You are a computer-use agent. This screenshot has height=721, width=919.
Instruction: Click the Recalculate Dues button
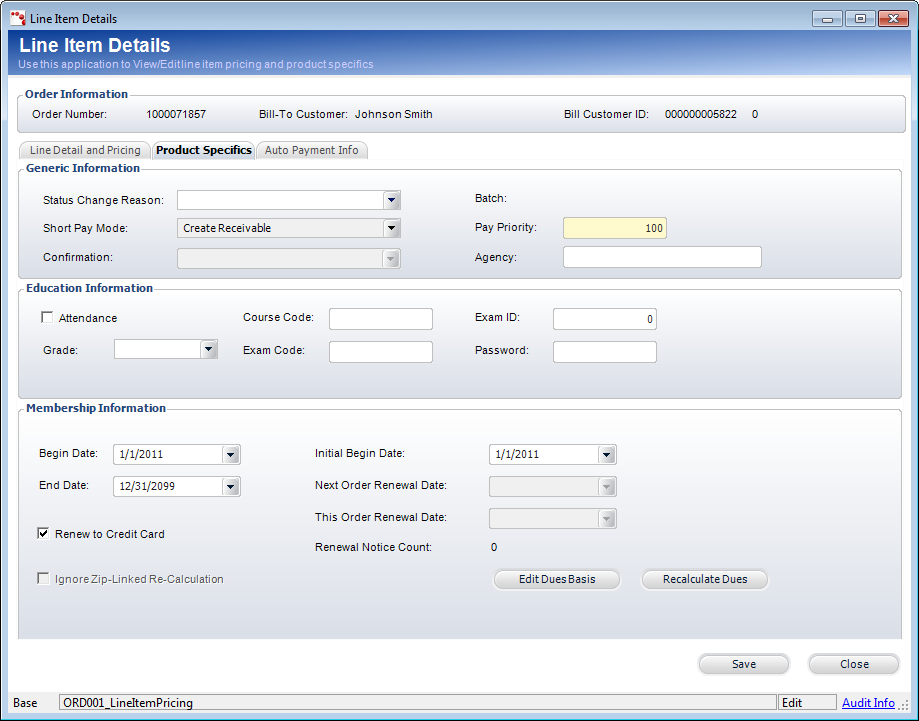[x=704, y=579]
